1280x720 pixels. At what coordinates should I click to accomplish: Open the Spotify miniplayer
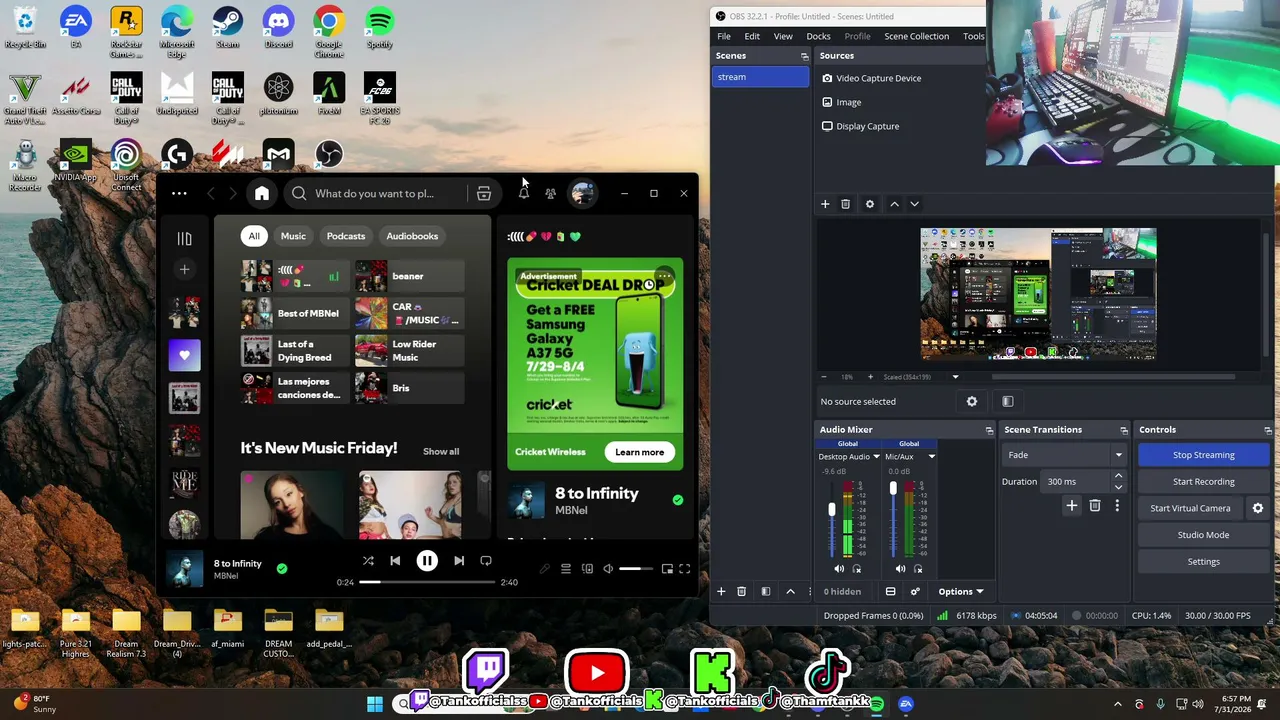(x=667, y=569)
